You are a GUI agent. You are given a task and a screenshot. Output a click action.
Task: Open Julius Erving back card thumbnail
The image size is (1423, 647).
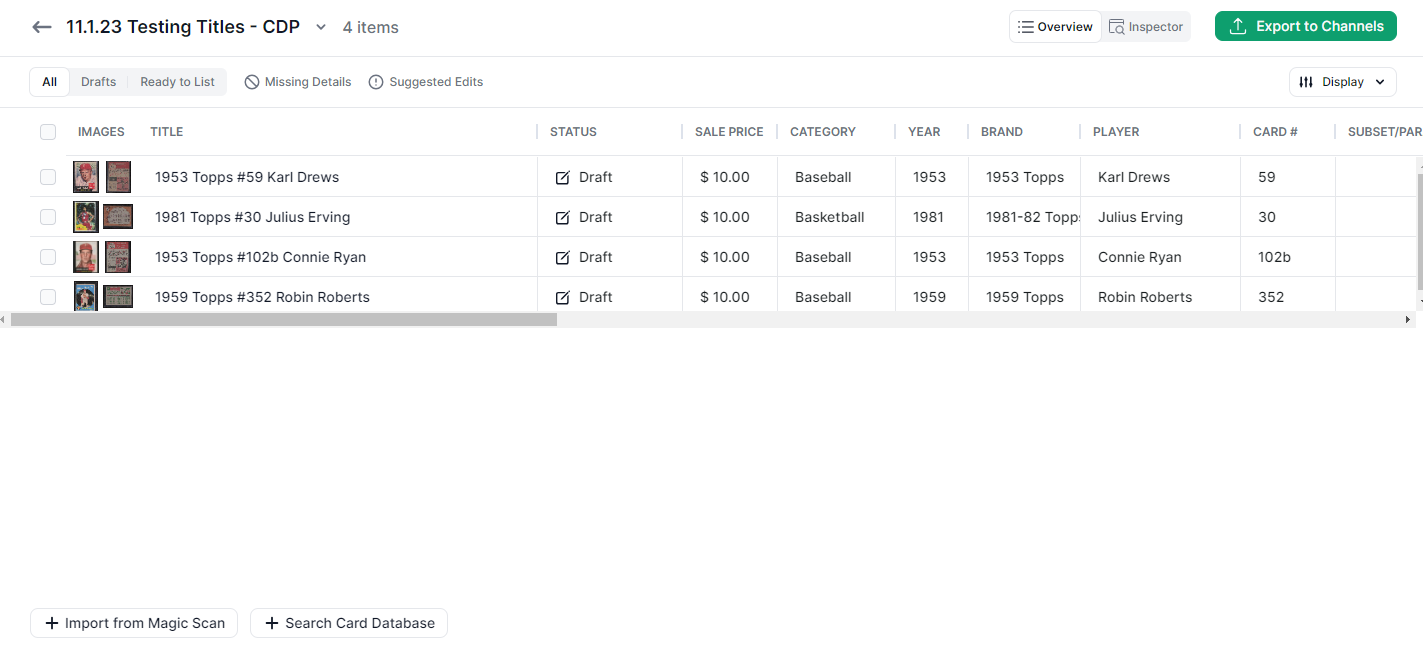[x=118, y=217]
